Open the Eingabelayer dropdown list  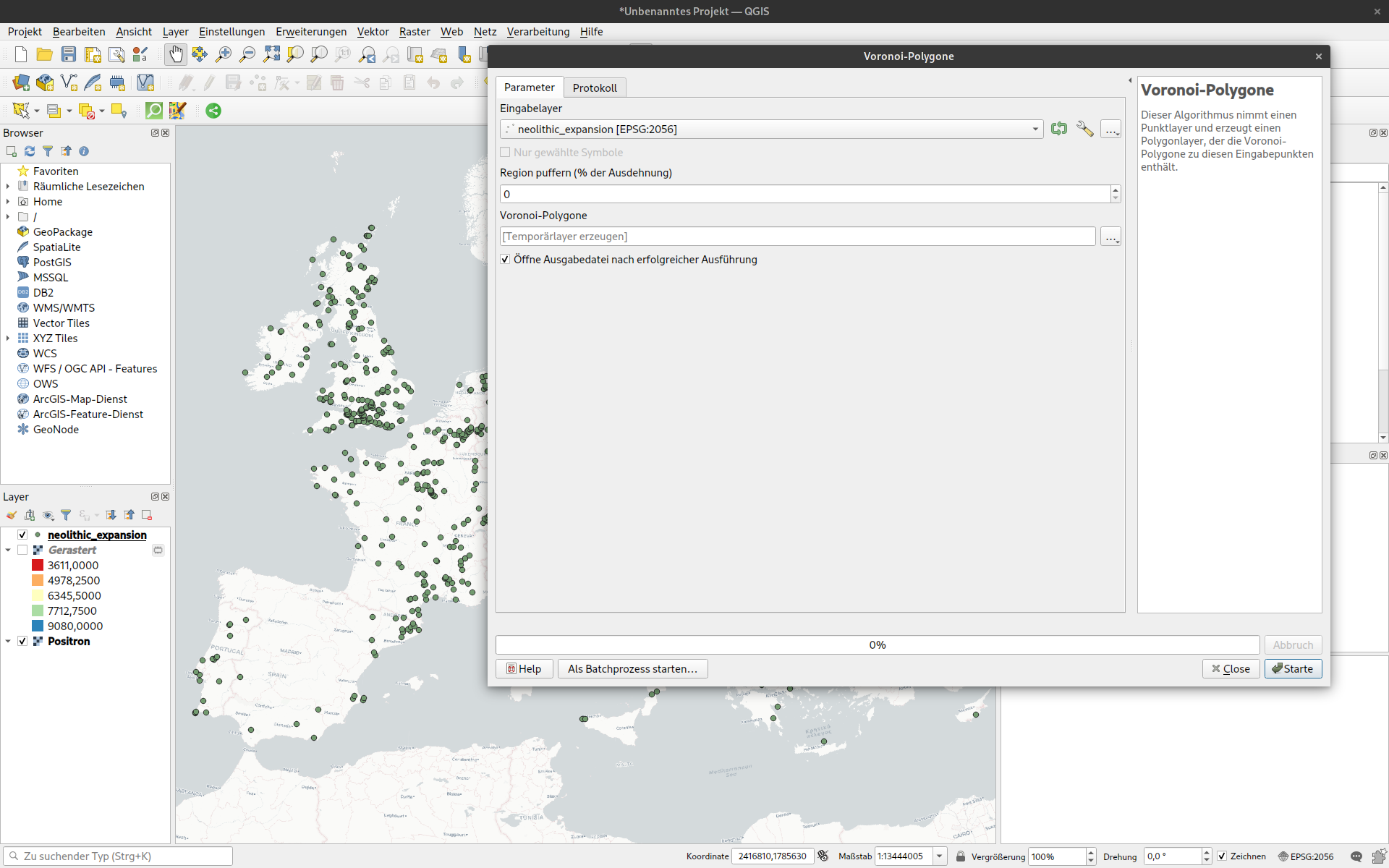tap(1035, 129)
